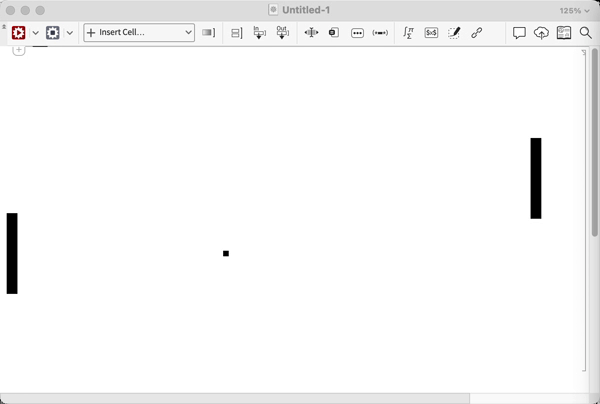Click the cloud upload publish icon
The image size is (600, 404).
[x=541, y=33]
